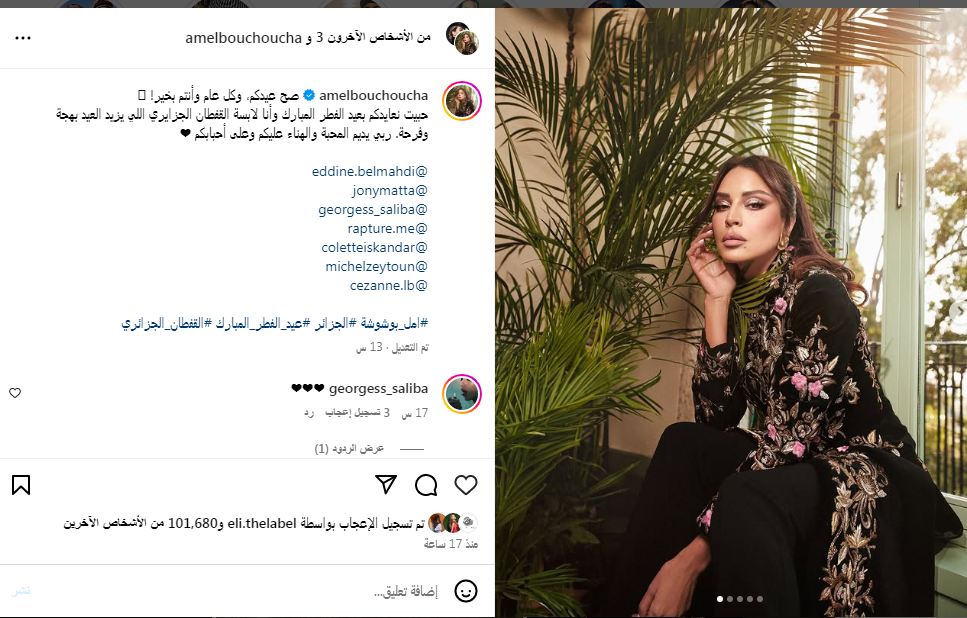Save post with the bookmark icon
The image size is (967, 618).
21,485
